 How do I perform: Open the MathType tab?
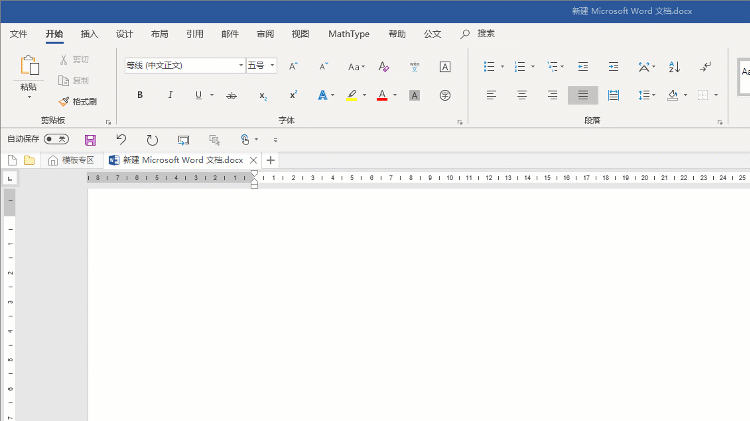coord(349,34)
